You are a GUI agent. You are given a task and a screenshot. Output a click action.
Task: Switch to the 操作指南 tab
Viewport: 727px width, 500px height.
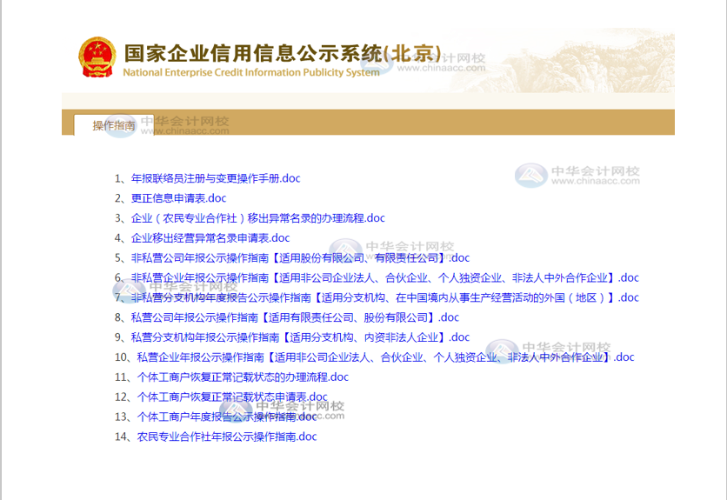tap(113, 126)
